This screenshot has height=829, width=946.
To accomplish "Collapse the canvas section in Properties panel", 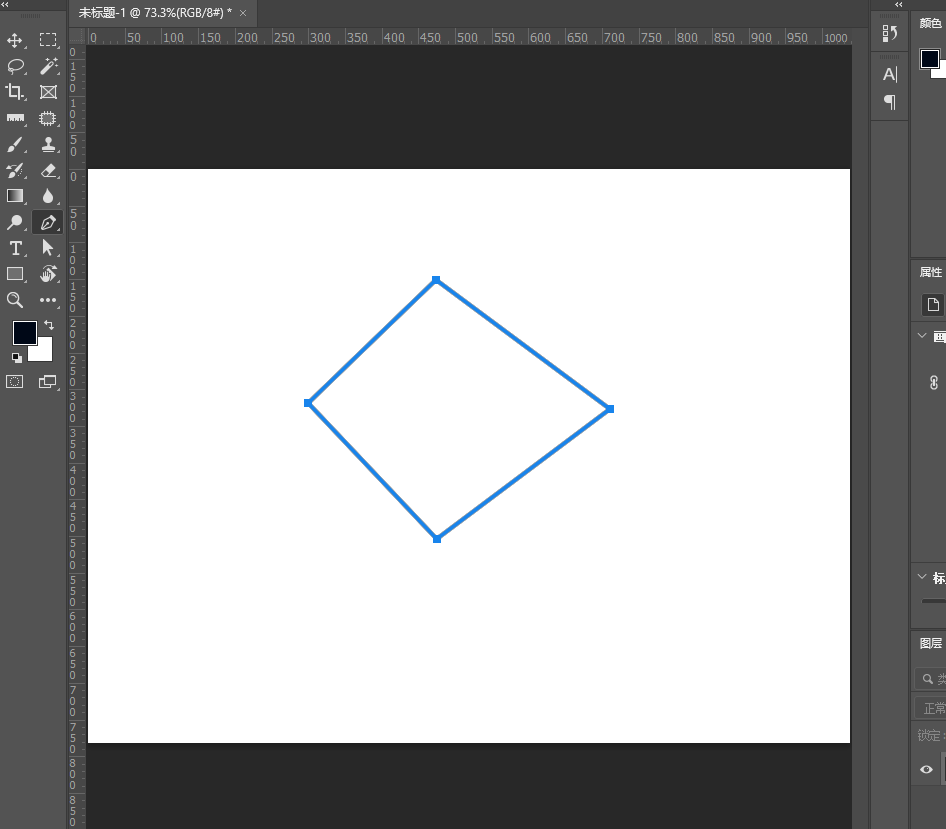I will coord(922,336).
